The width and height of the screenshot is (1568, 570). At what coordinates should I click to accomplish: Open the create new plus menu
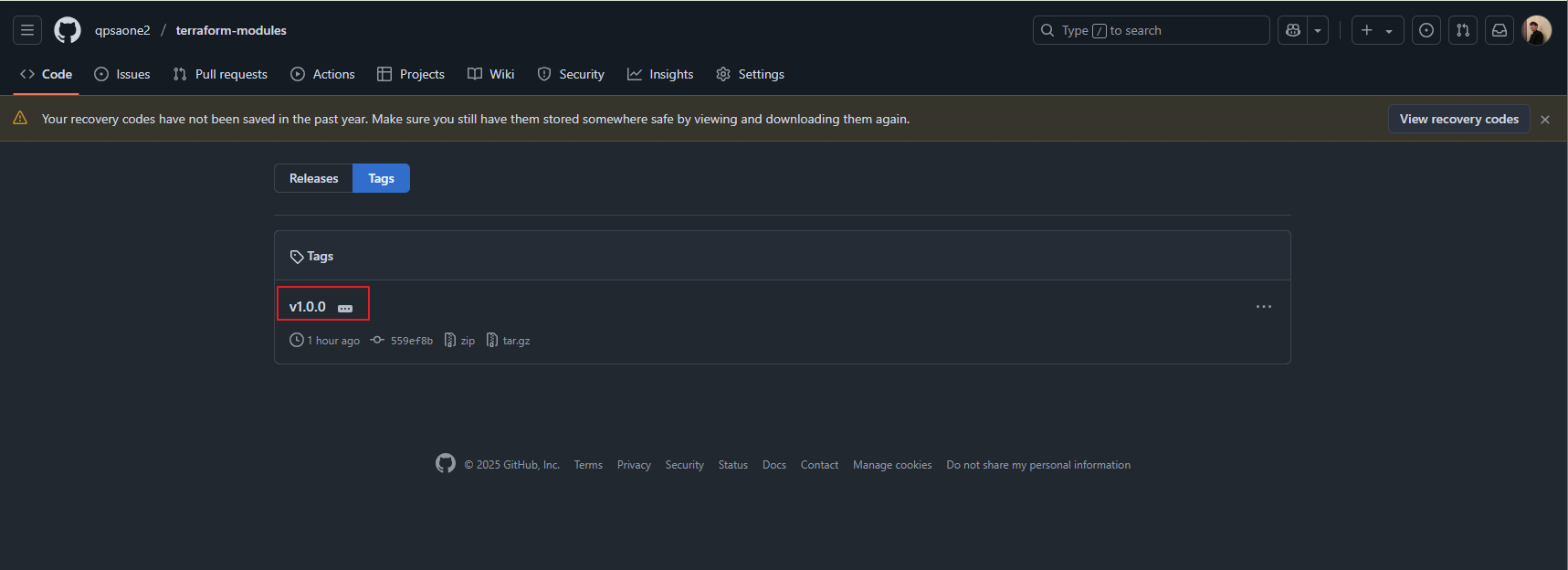tap(1377, 30)
